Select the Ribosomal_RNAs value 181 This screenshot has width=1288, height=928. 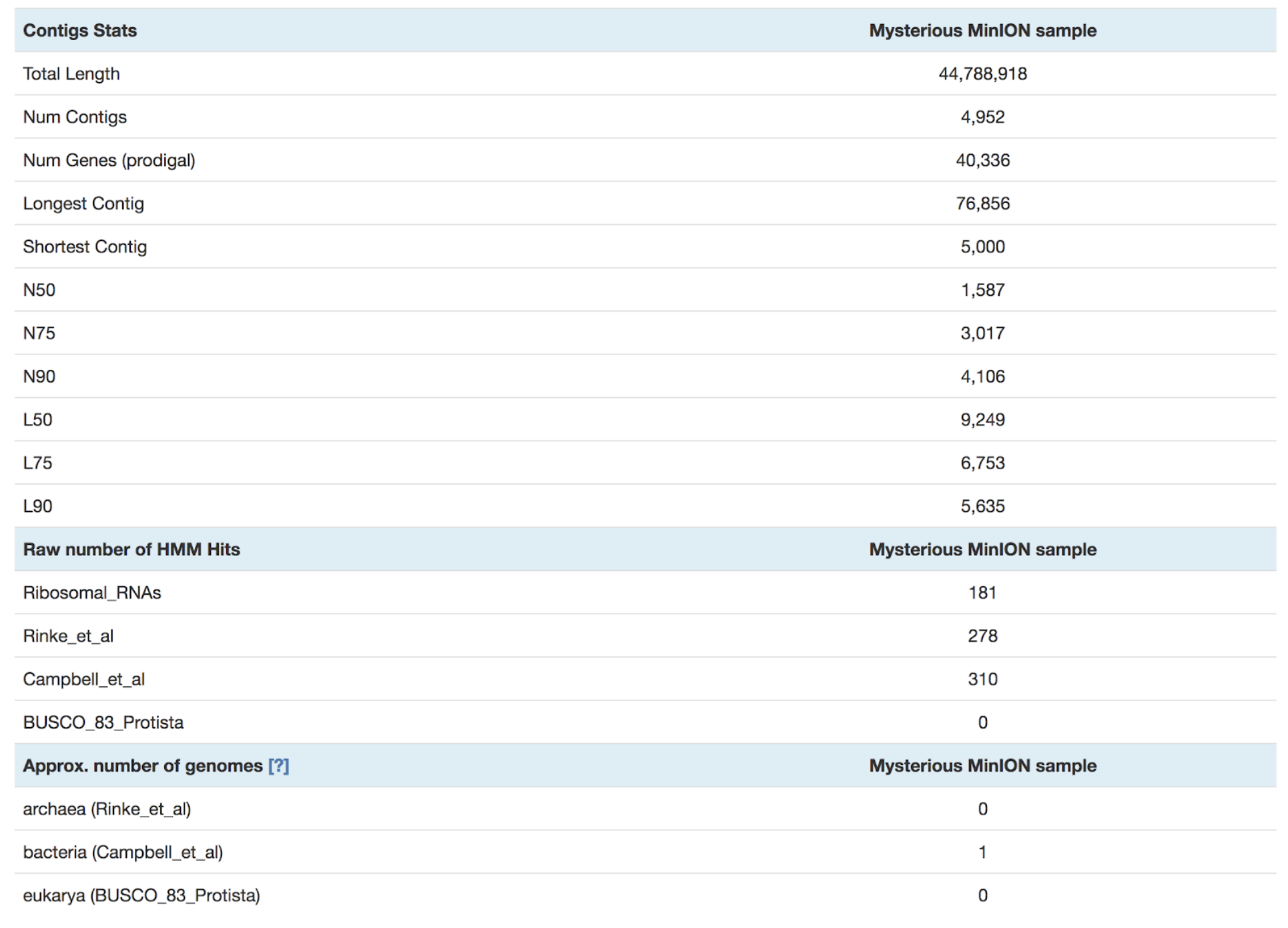(x=982, y=593)
